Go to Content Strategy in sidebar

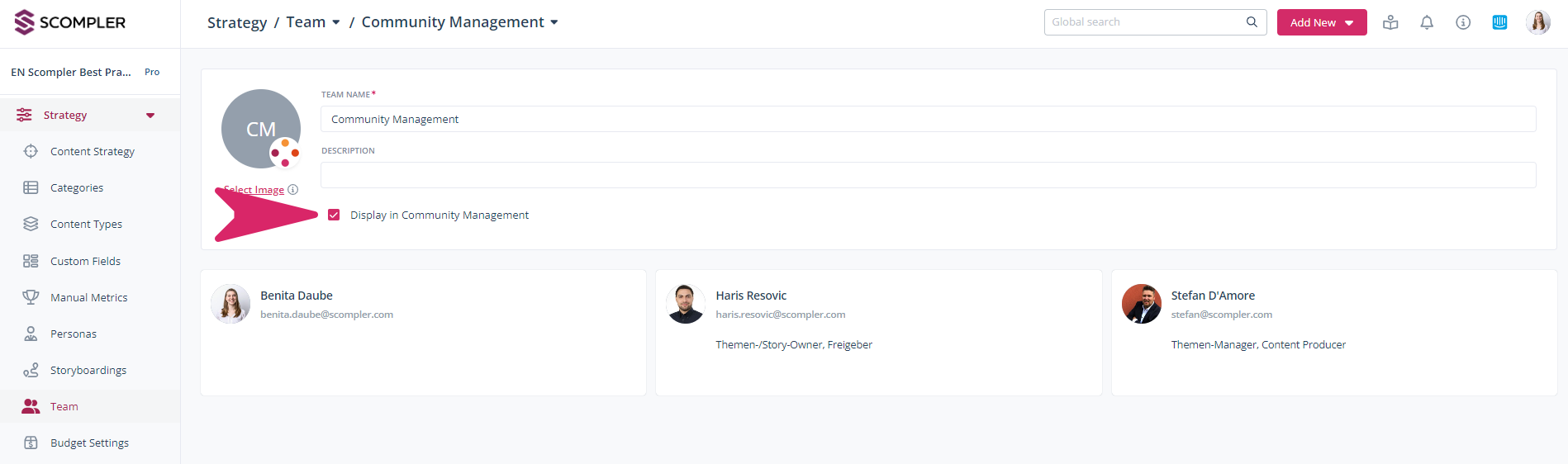pos(92,152)
